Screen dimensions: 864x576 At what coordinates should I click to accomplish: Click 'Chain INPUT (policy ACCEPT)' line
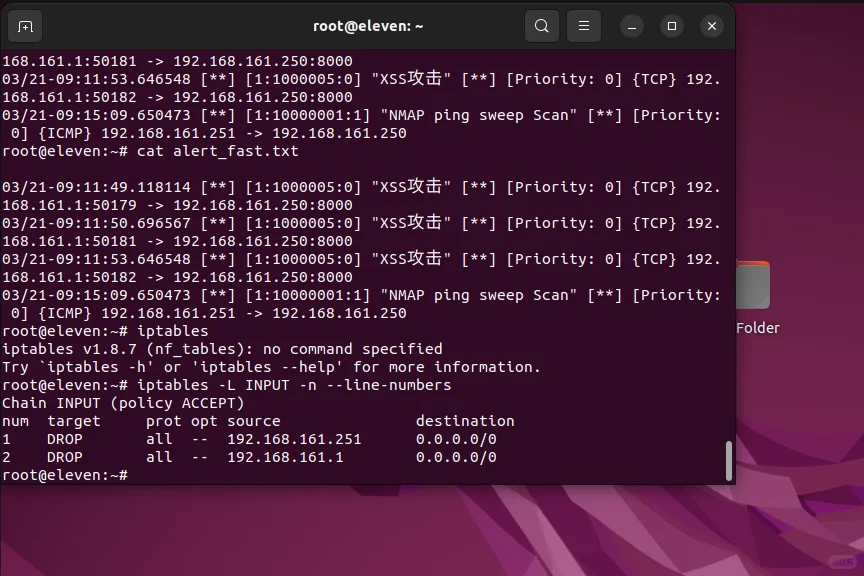123,403
